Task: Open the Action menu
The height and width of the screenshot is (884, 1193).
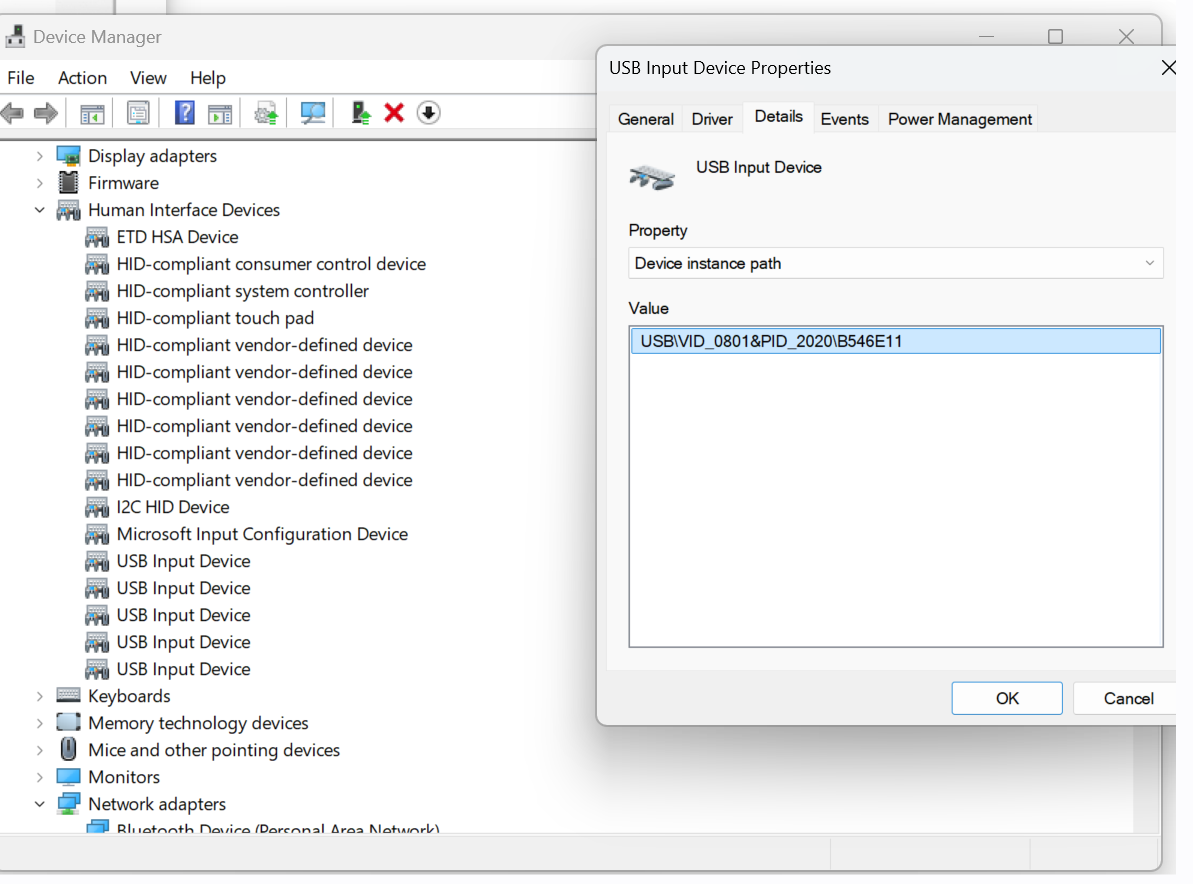Action: click(82, 78)
